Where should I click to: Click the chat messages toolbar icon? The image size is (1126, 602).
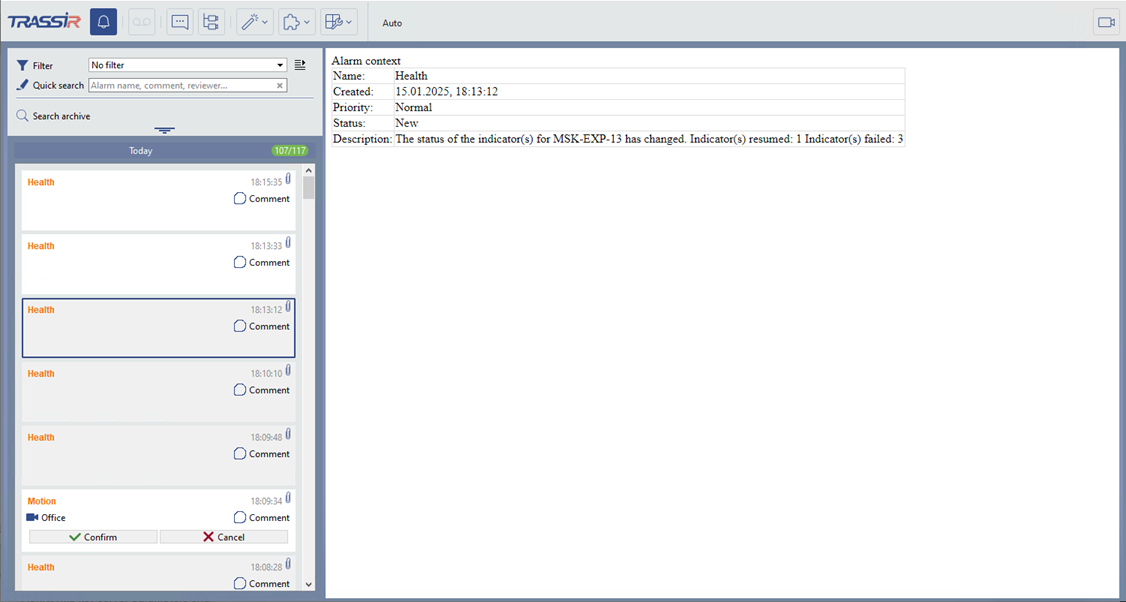click(180, 22)
